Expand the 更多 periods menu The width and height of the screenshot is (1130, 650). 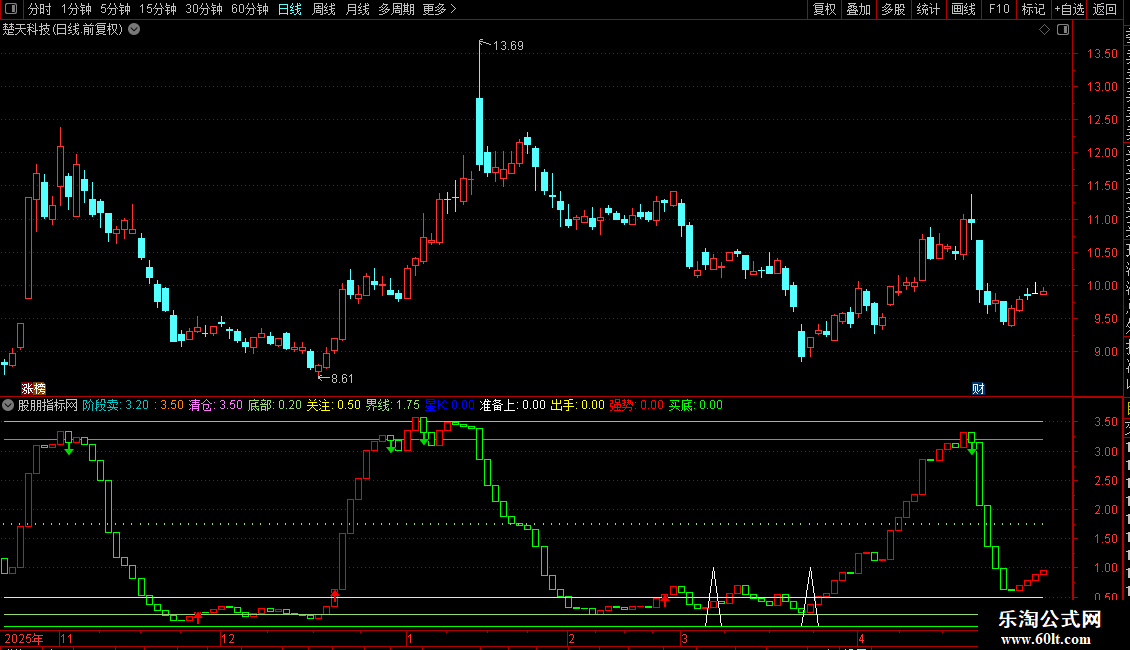440,9
